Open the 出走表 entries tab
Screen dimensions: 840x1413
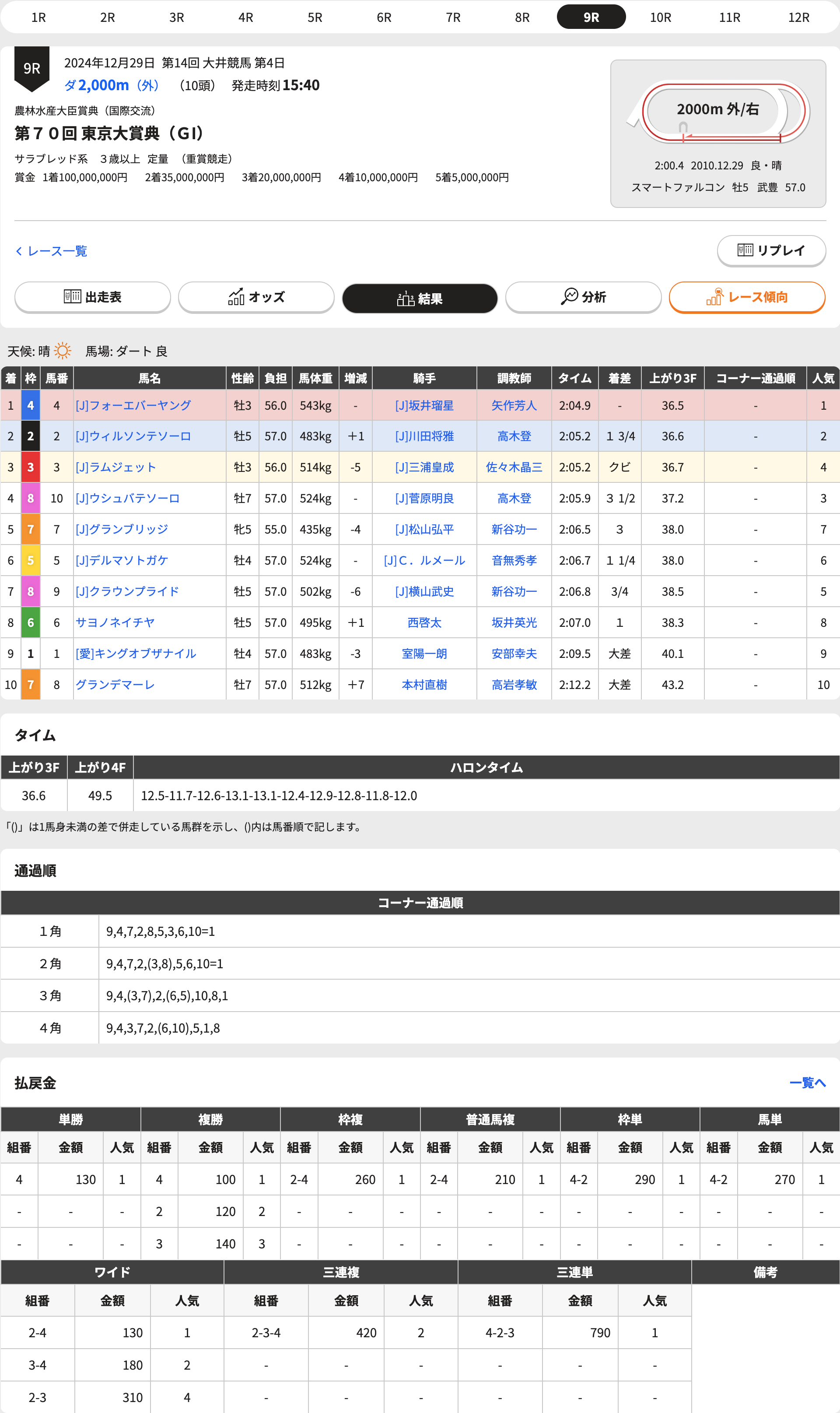click(92, 297)
